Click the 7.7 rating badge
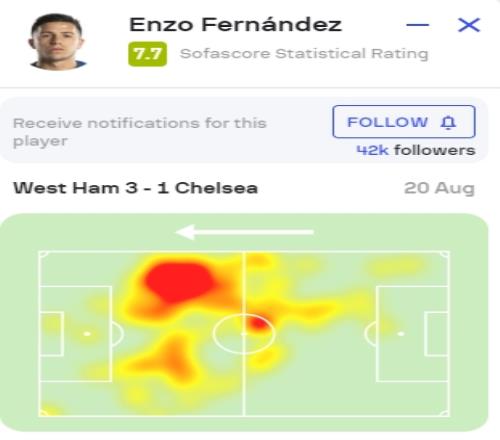 148,54
